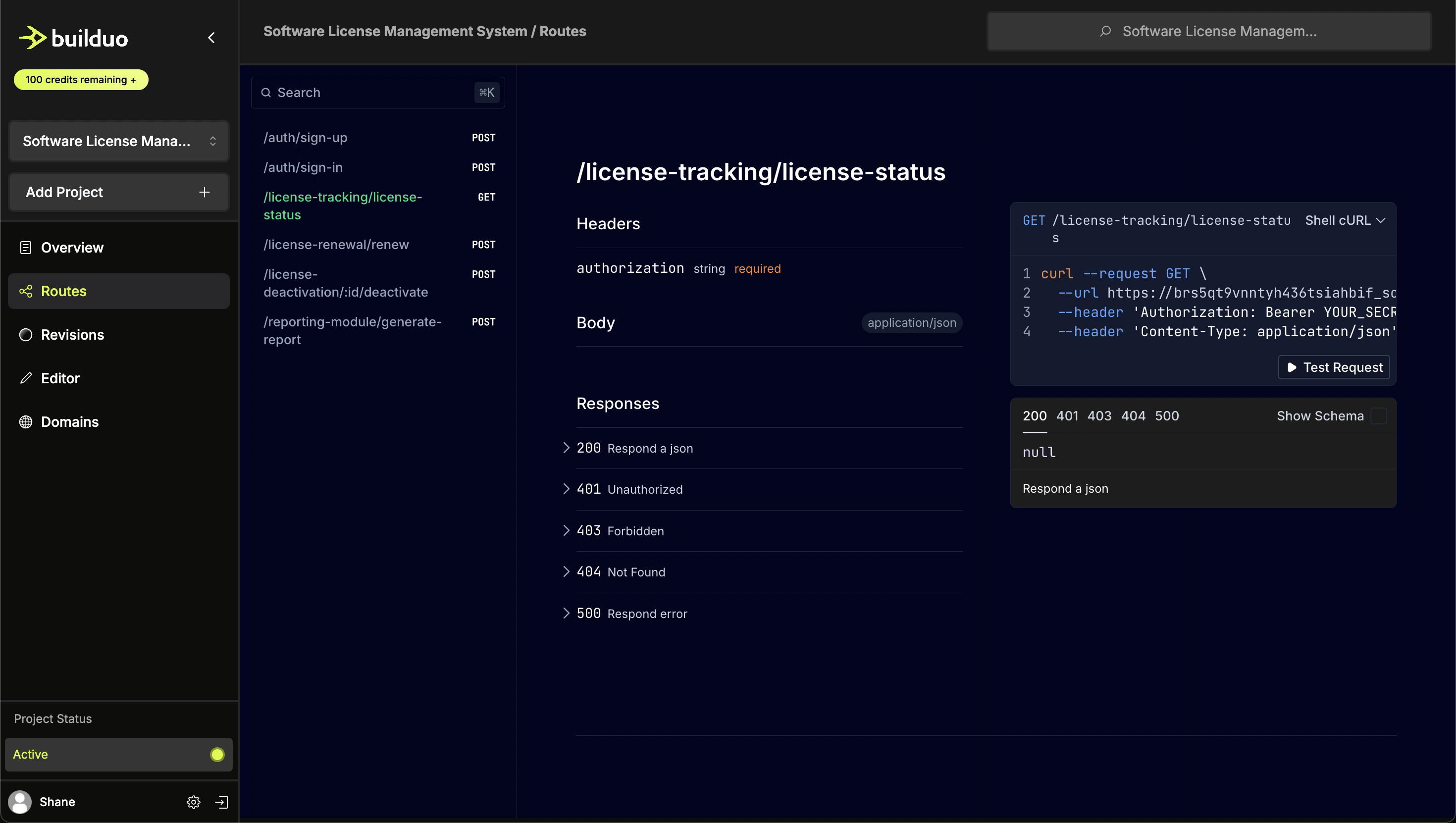Click the Routes share-nodes icon
The image size is (1456, 823).
click(25, 291)
